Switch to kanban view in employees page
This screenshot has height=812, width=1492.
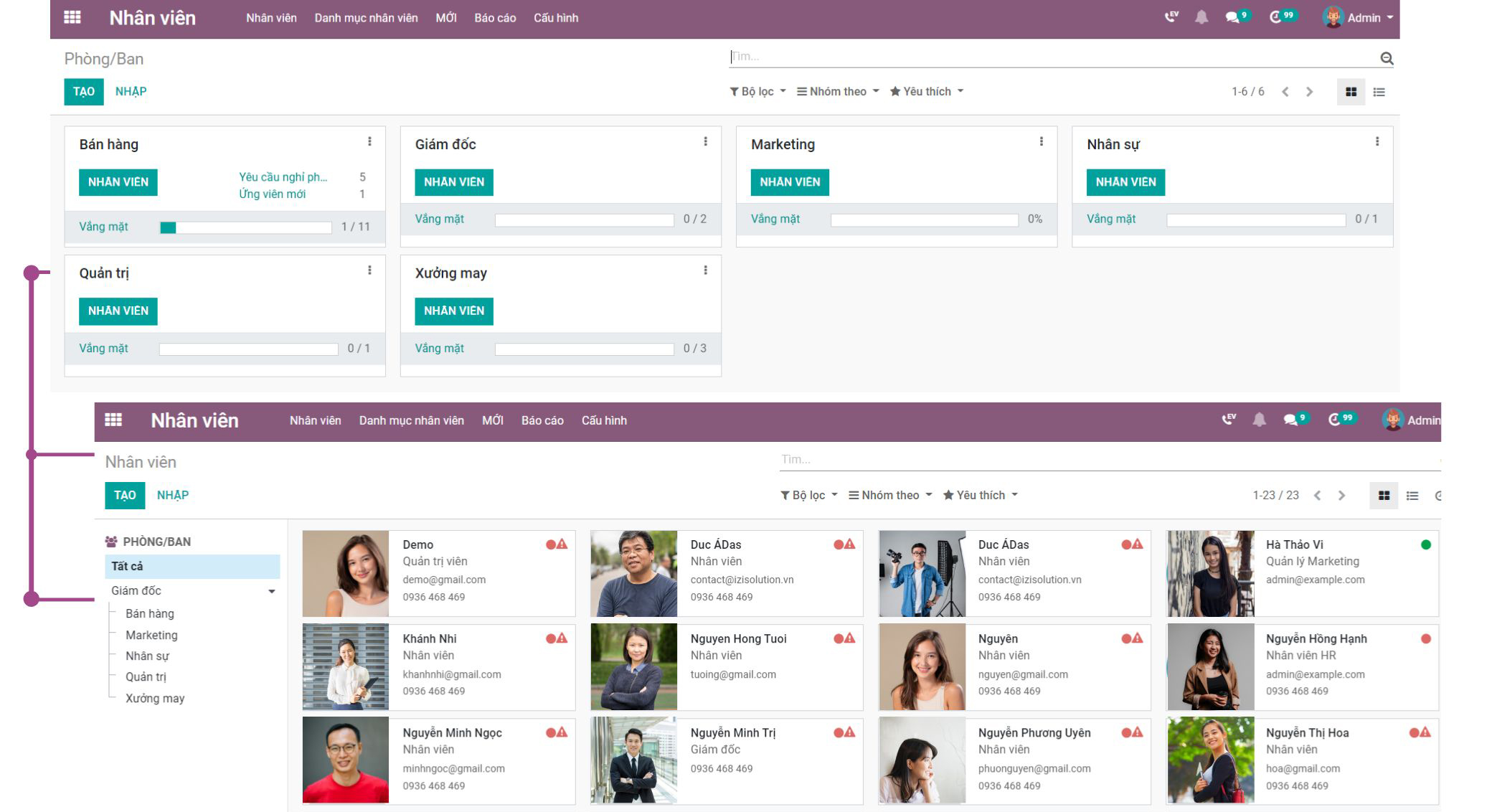tap(1384, 496)
